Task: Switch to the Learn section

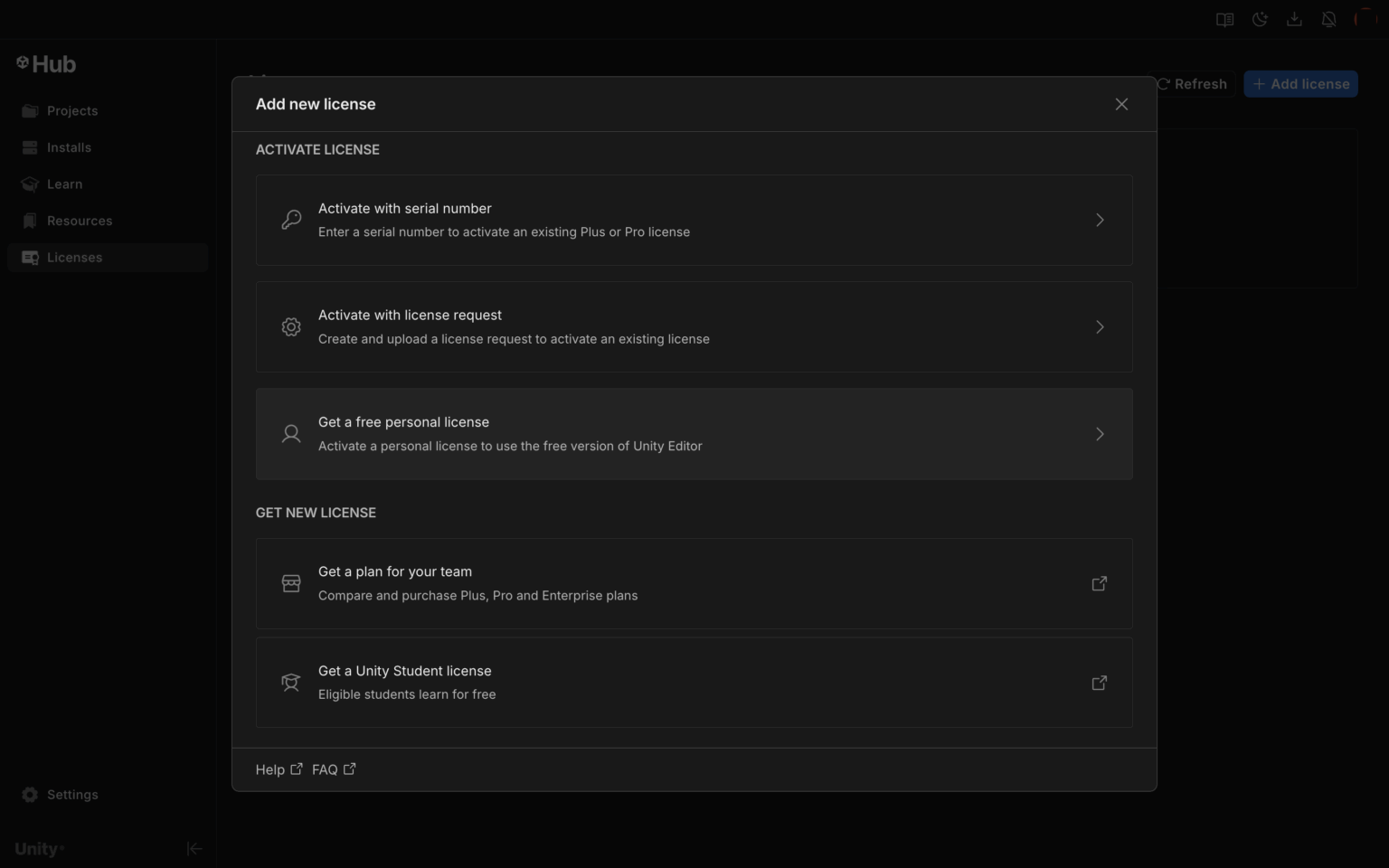Action: (x=64, y=184)
